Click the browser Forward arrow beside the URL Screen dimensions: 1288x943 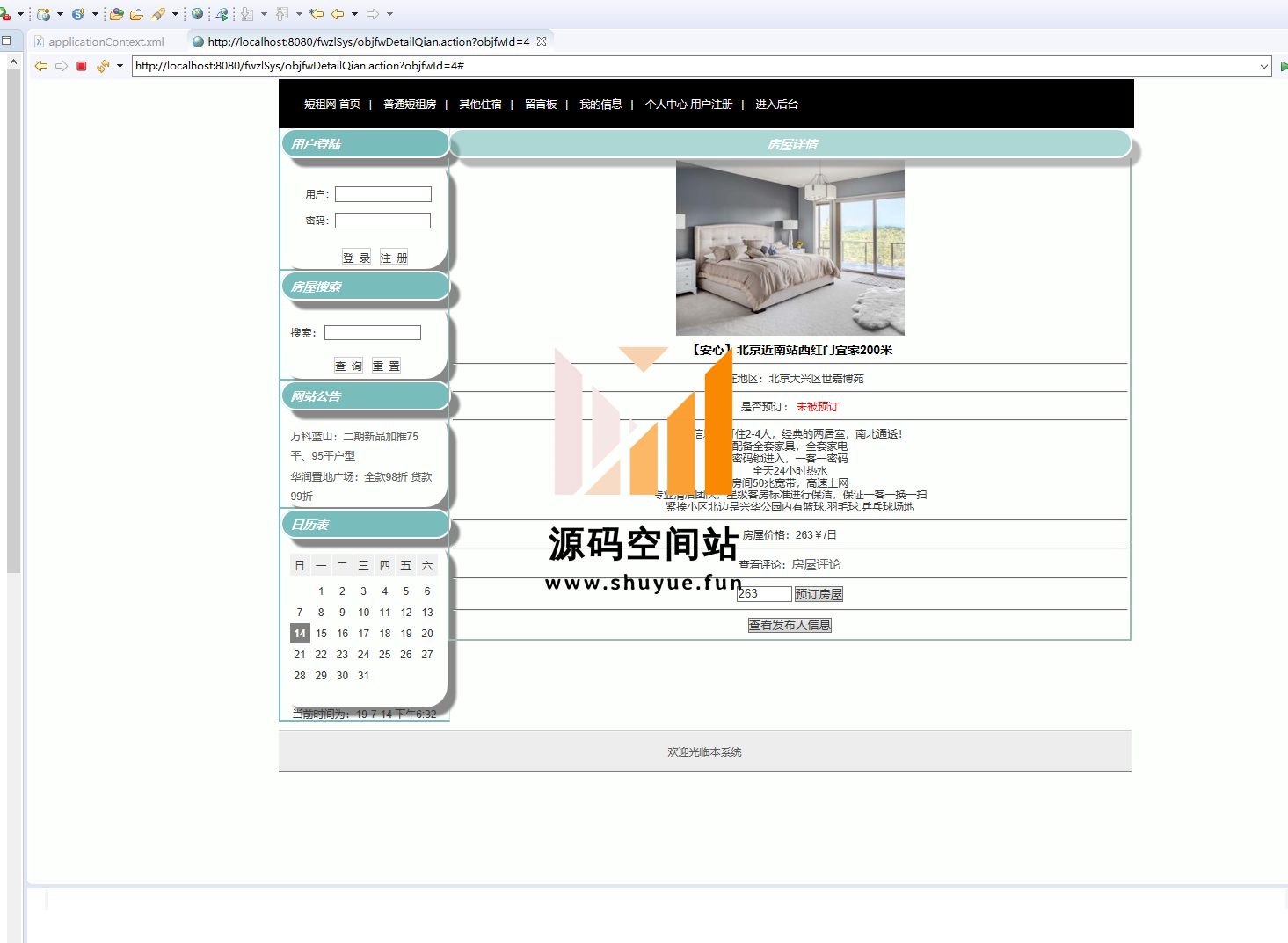tap(62, 66)
